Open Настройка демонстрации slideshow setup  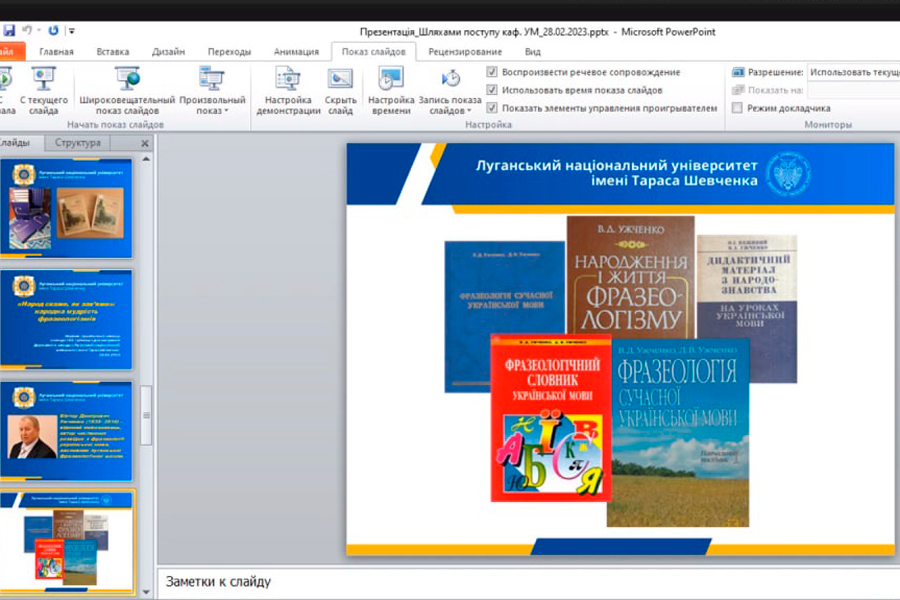tap(288, 80)
